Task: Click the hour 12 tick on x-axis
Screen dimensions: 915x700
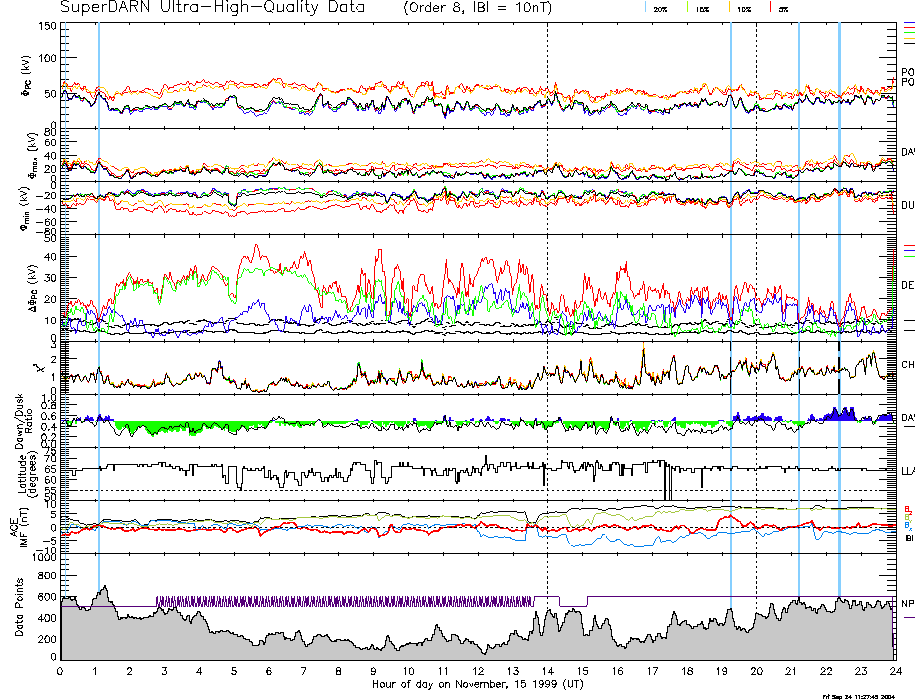Action: tap(478, 671)
